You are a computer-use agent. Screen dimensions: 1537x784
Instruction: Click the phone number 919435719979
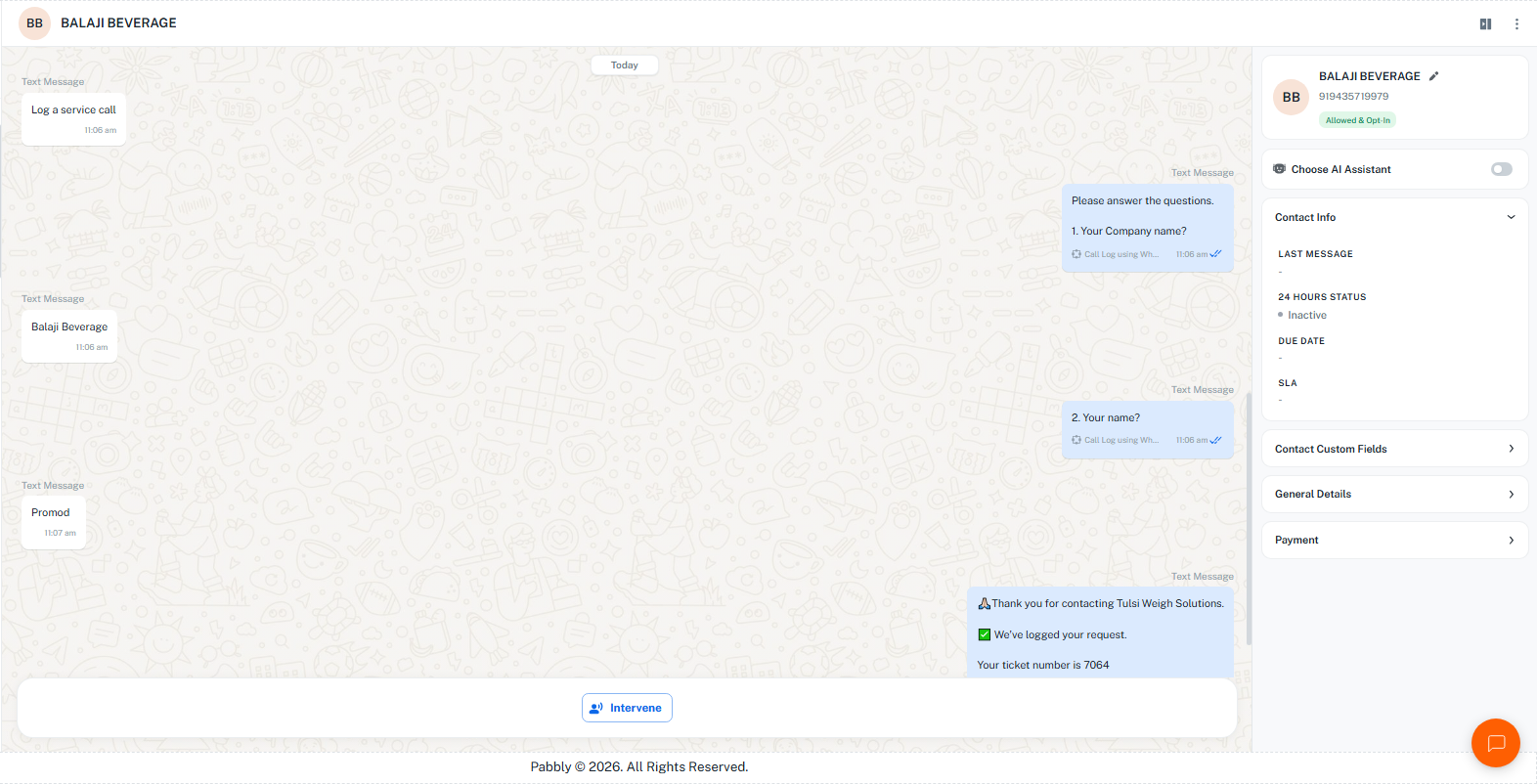click(1353, 96)
